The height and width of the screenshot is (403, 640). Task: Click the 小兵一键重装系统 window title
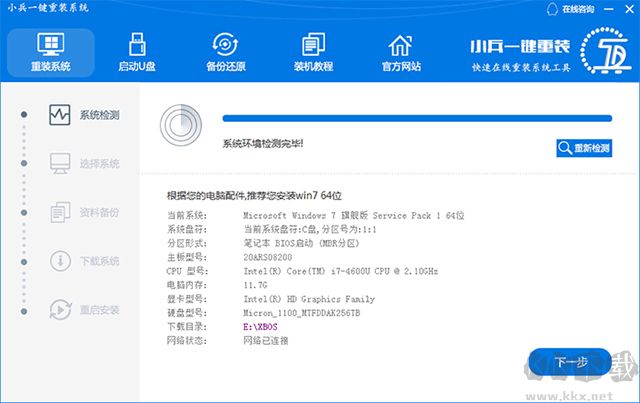48,7
